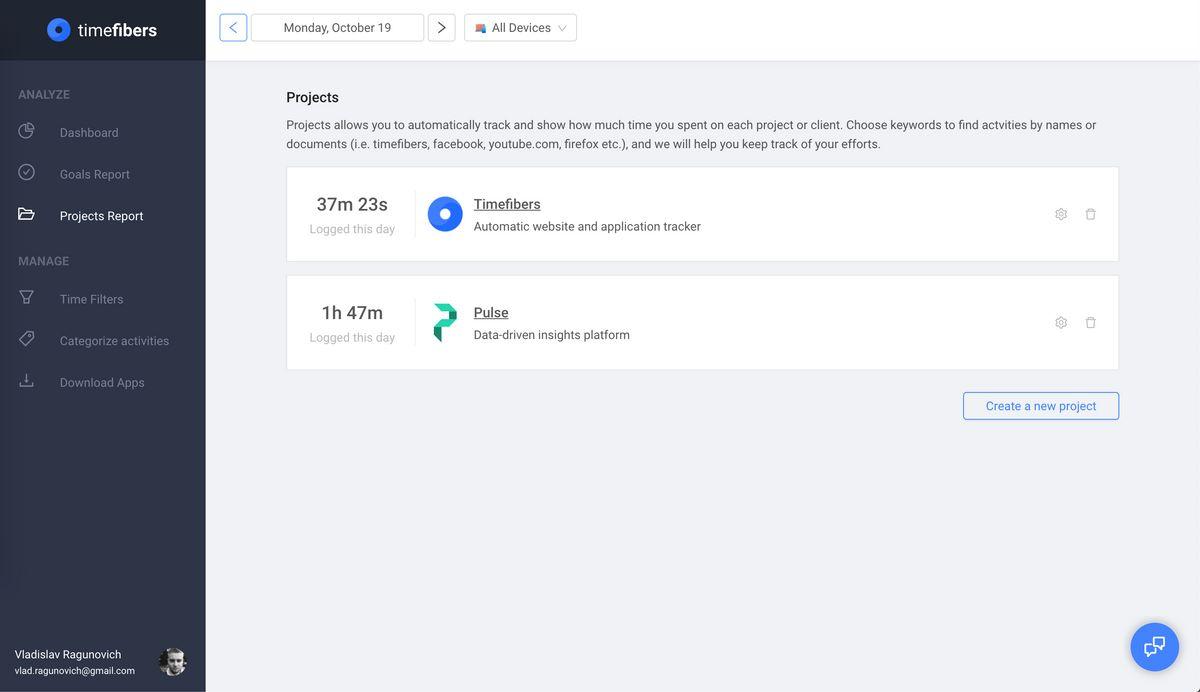The height and width of the screenshot is (692, 1200).
Task: Click the Projects page heading
Action: click(313, 97)
